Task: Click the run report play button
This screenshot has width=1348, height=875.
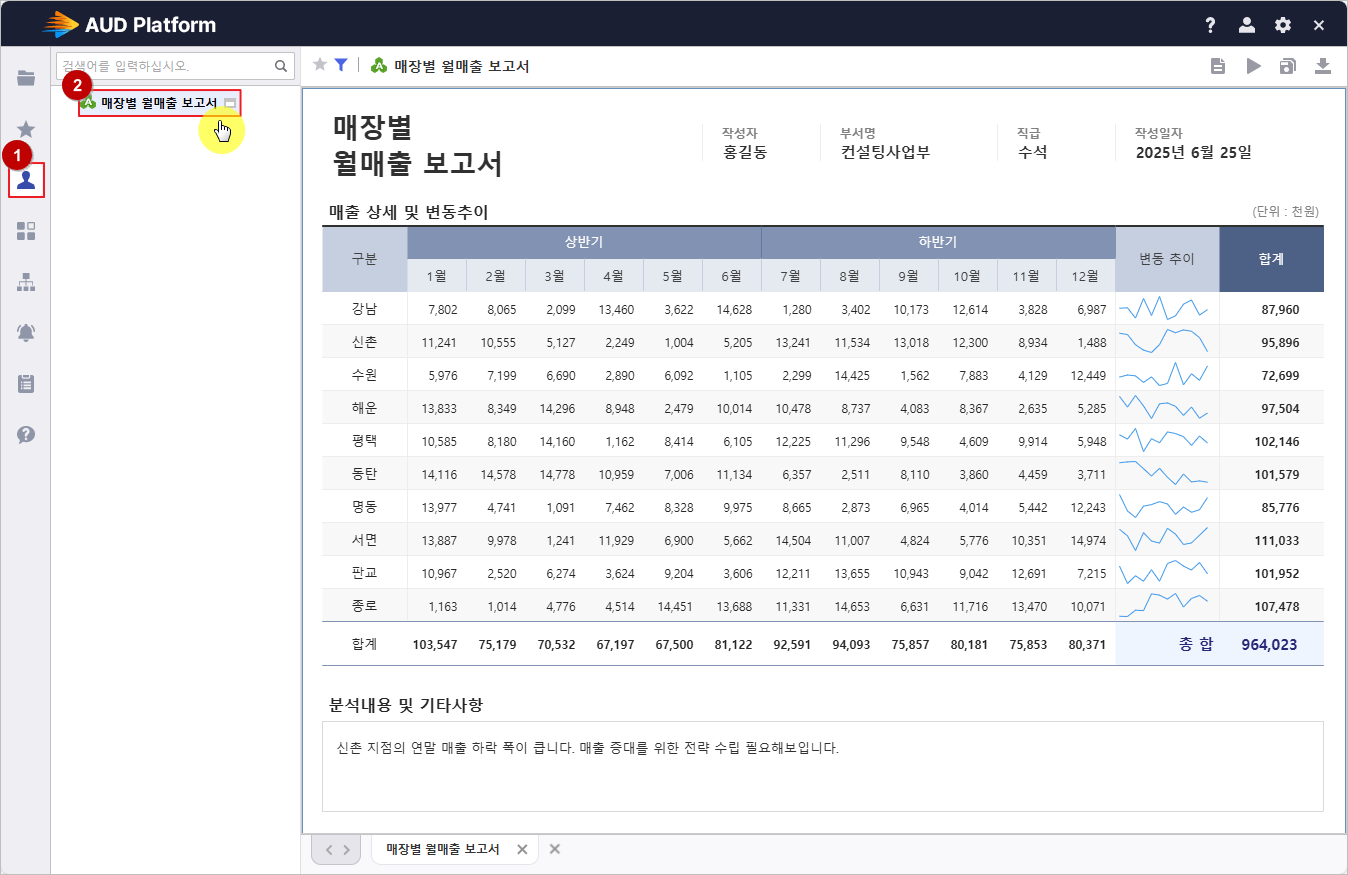Action: [1253, 66]
